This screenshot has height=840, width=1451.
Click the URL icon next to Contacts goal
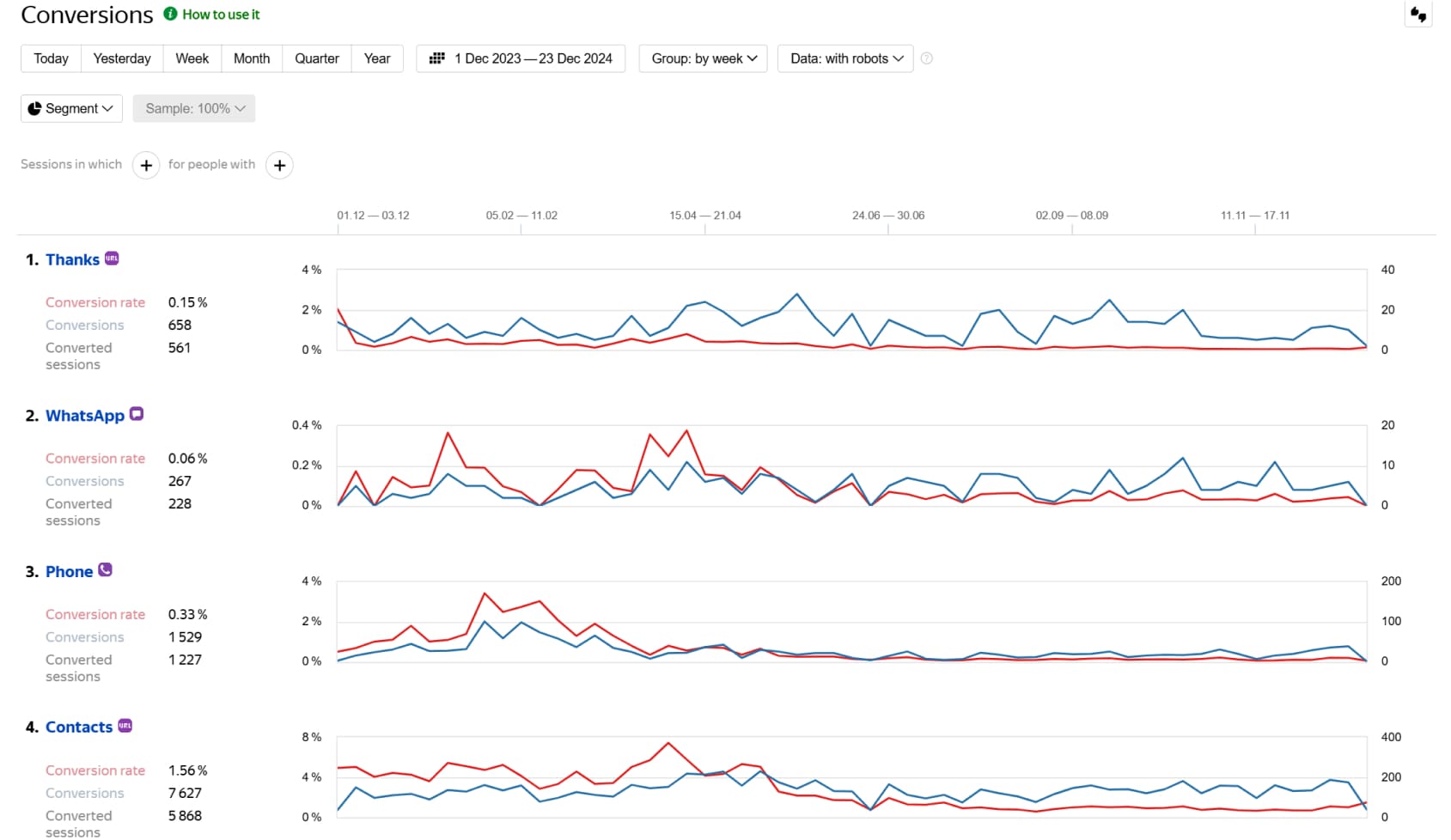pos(125,726)
